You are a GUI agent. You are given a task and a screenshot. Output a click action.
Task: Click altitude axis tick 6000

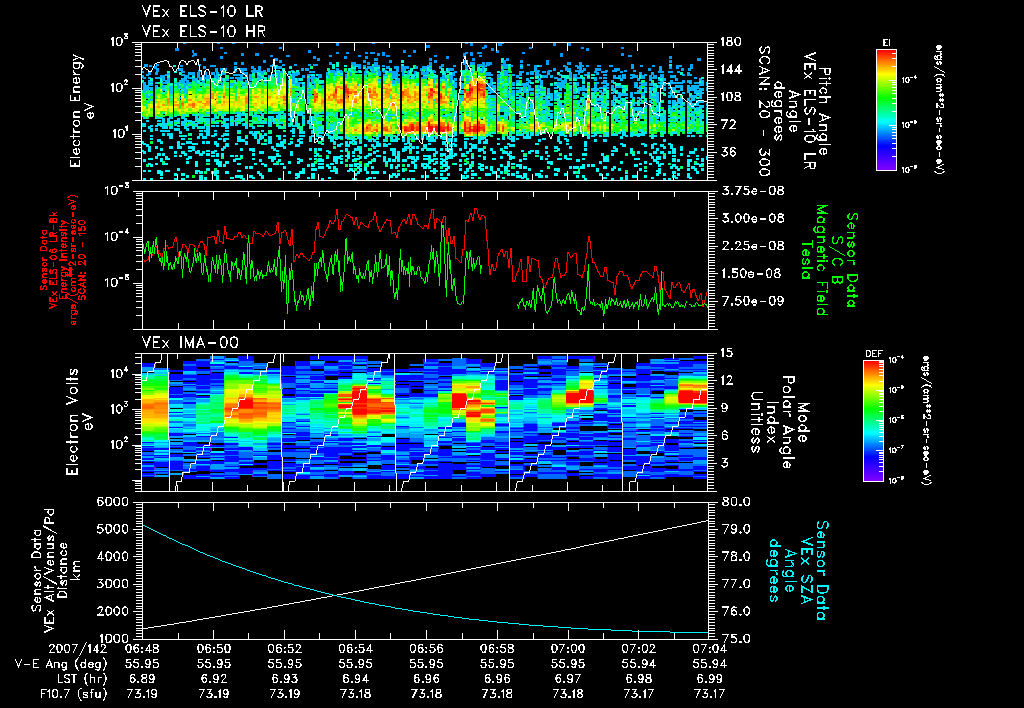tap(112, 502)
